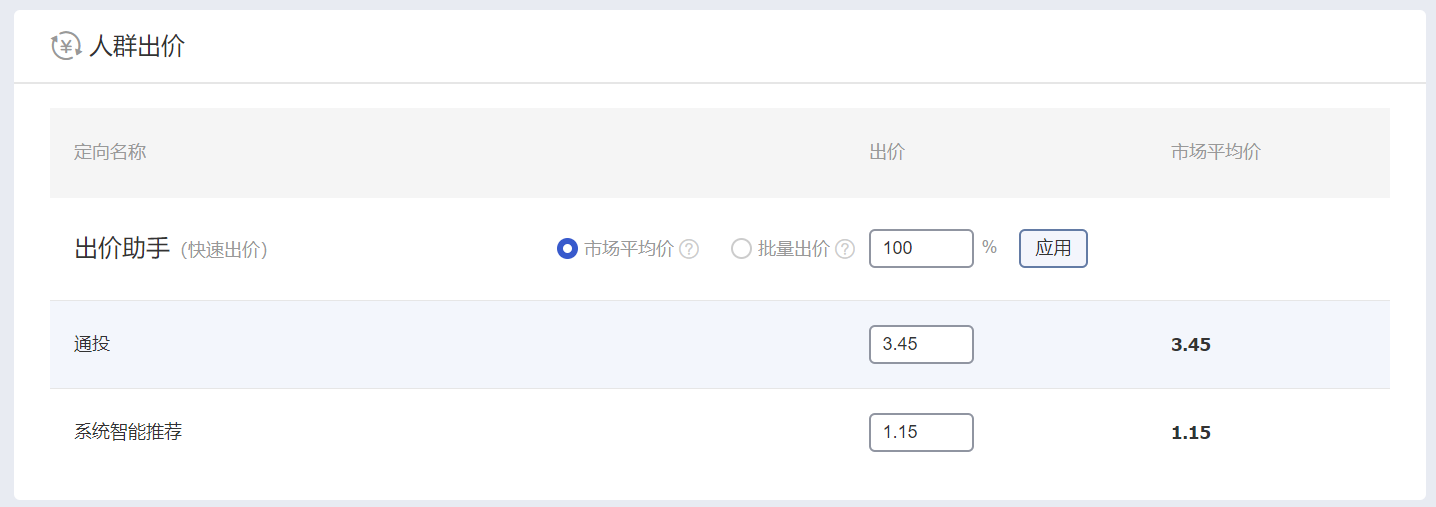
Task: Click the 市场平均价 column header
Action: [1216, 152]
